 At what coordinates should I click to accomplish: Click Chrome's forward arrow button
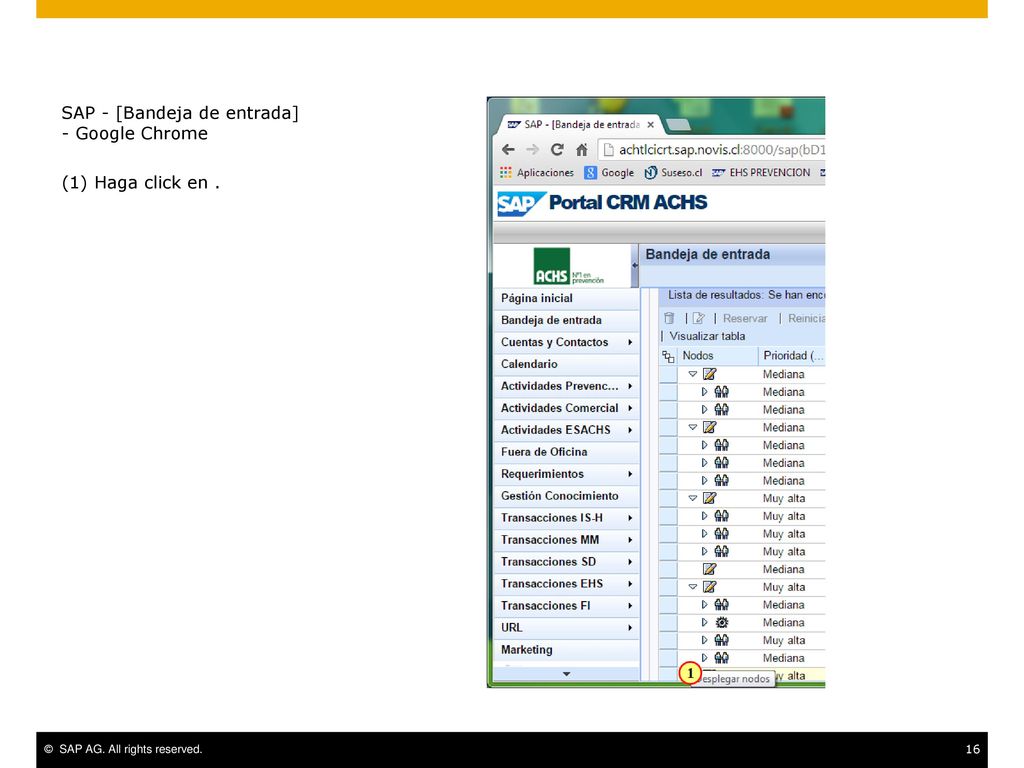click(x=532, y=150)
